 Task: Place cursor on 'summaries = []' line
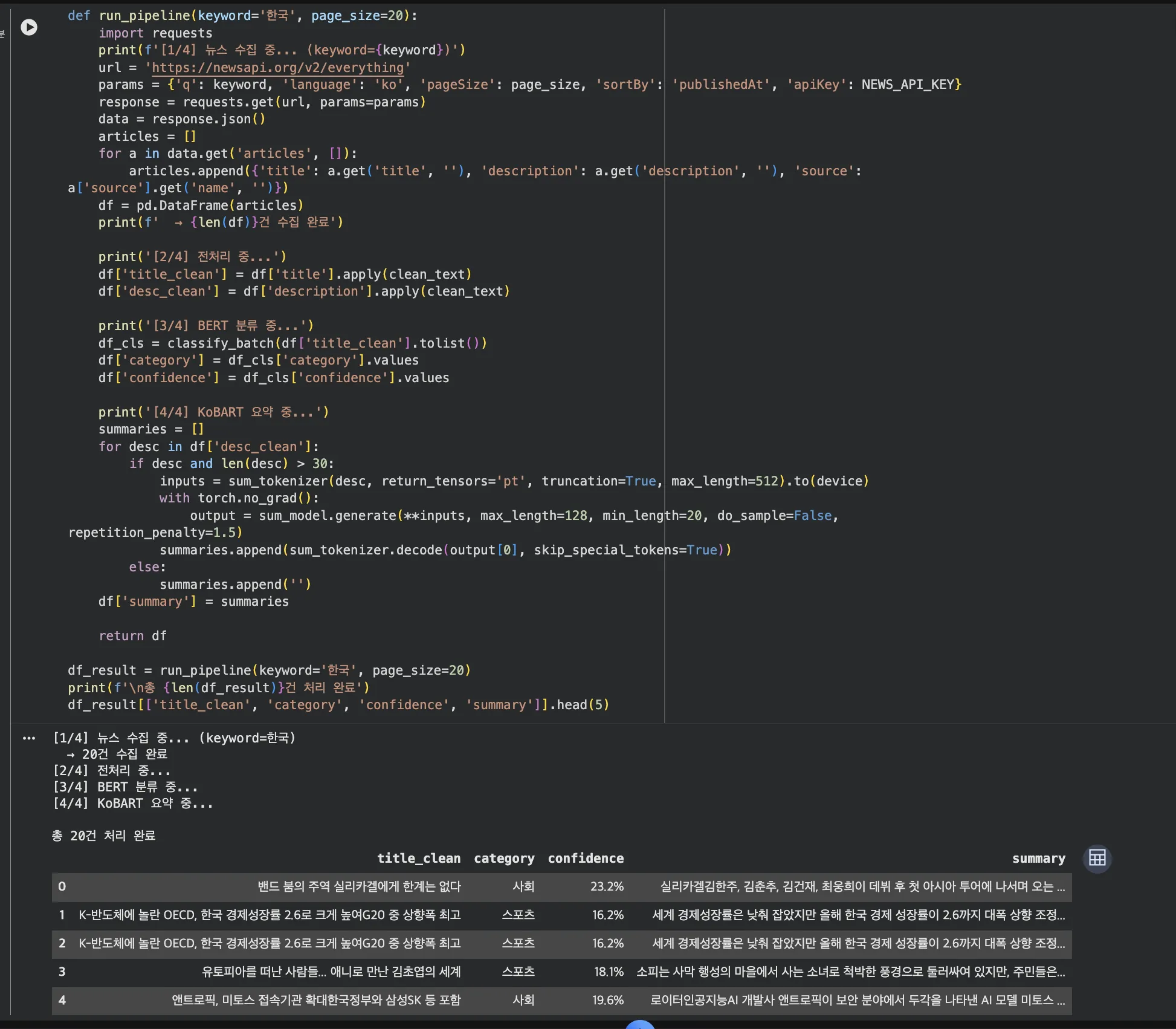(x=151, y=429)
